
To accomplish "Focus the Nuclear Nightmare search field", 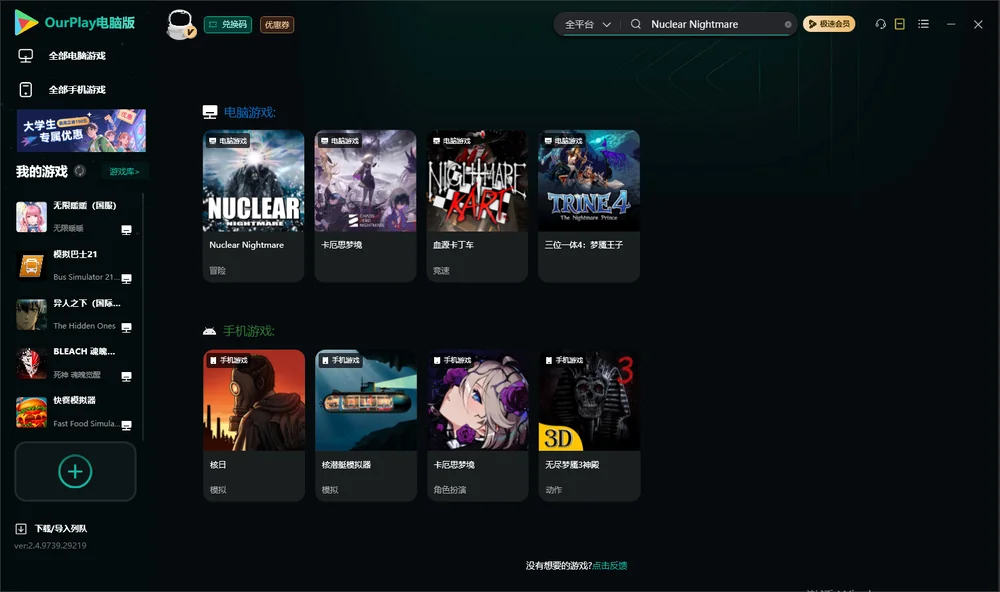I will [714, 24].
